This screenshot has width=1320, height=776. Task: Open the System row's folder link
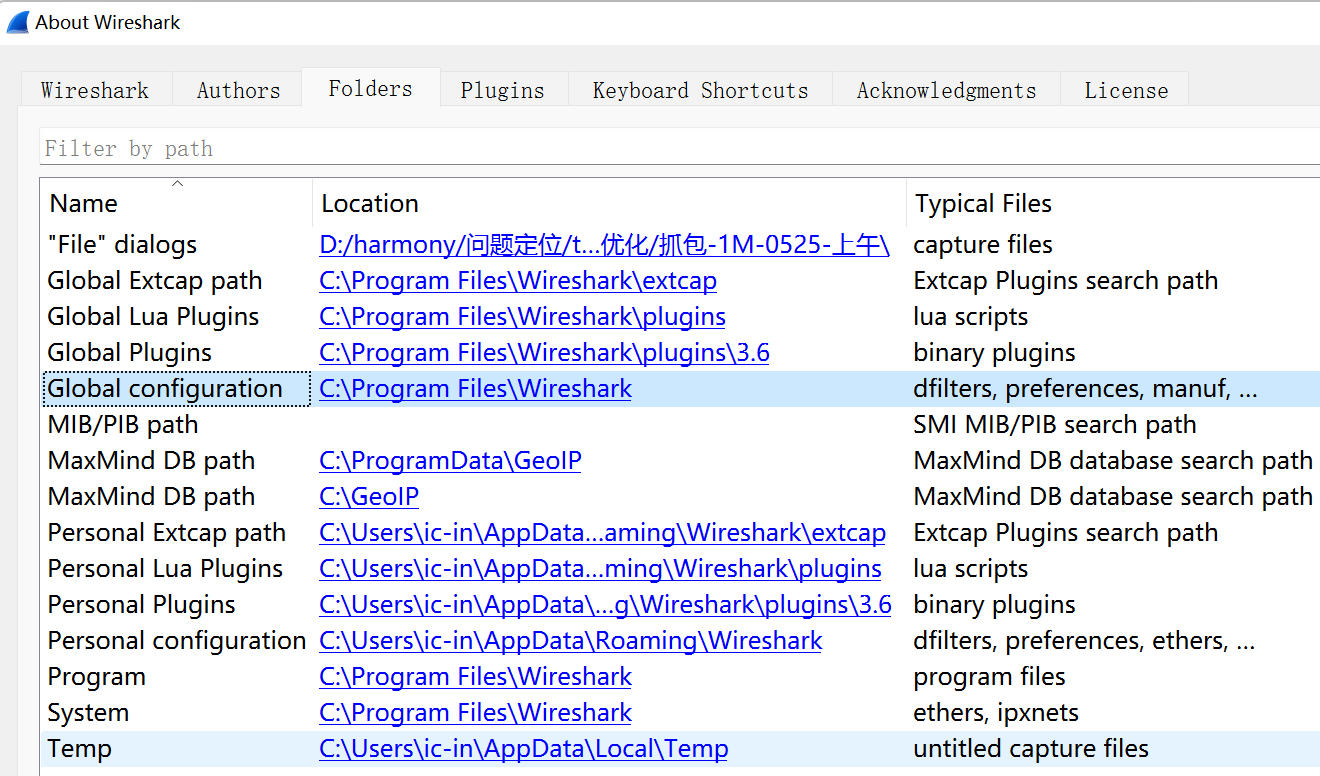pyautogui.click(x=475, y=713)
